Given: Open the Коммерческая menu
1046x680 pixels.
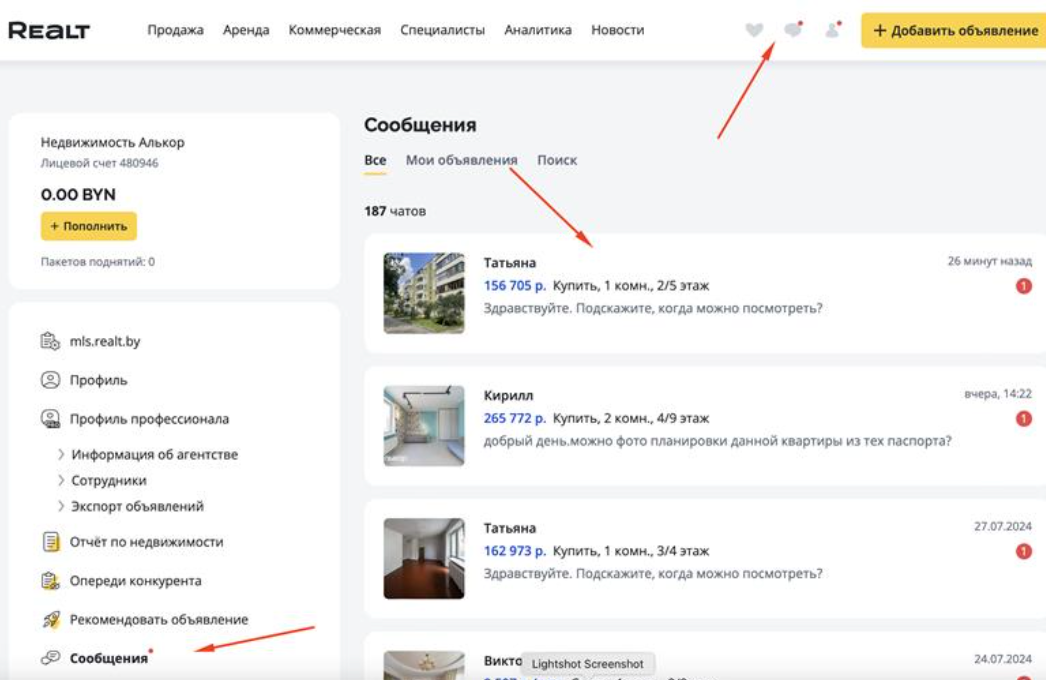Looking at the screenshot, I should point(334,30).
